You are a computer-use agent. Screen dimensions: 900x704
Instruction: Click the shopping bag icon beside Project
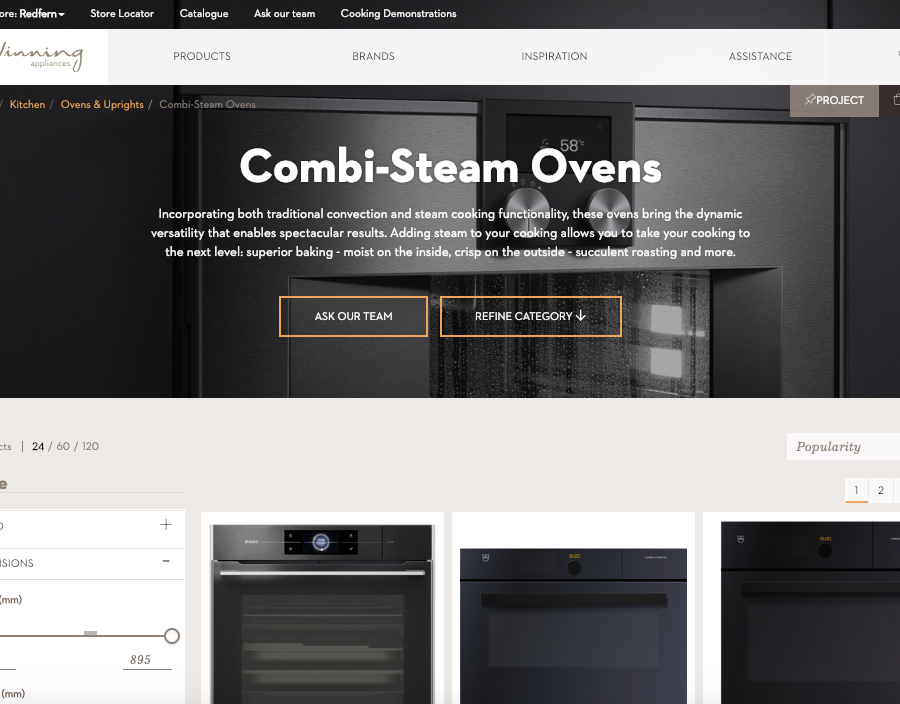coord(895,100)
